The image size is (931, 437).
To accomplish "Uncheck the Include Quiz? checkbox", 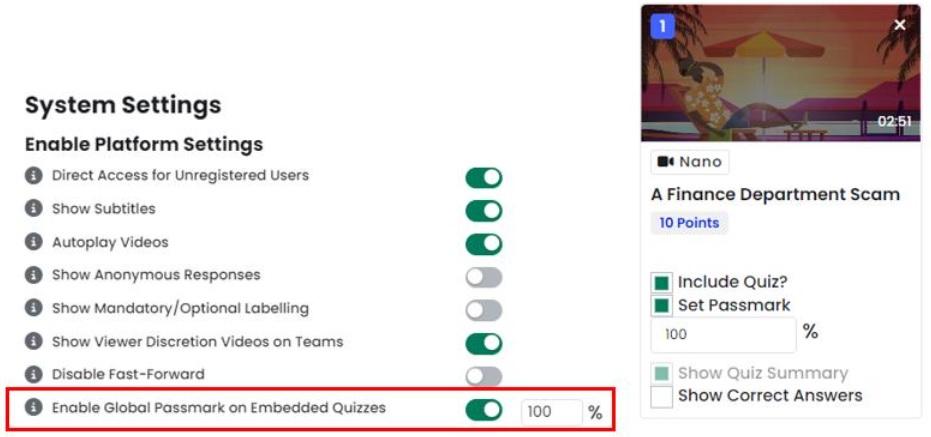I will pyautogui.click(x=661, y=283).
